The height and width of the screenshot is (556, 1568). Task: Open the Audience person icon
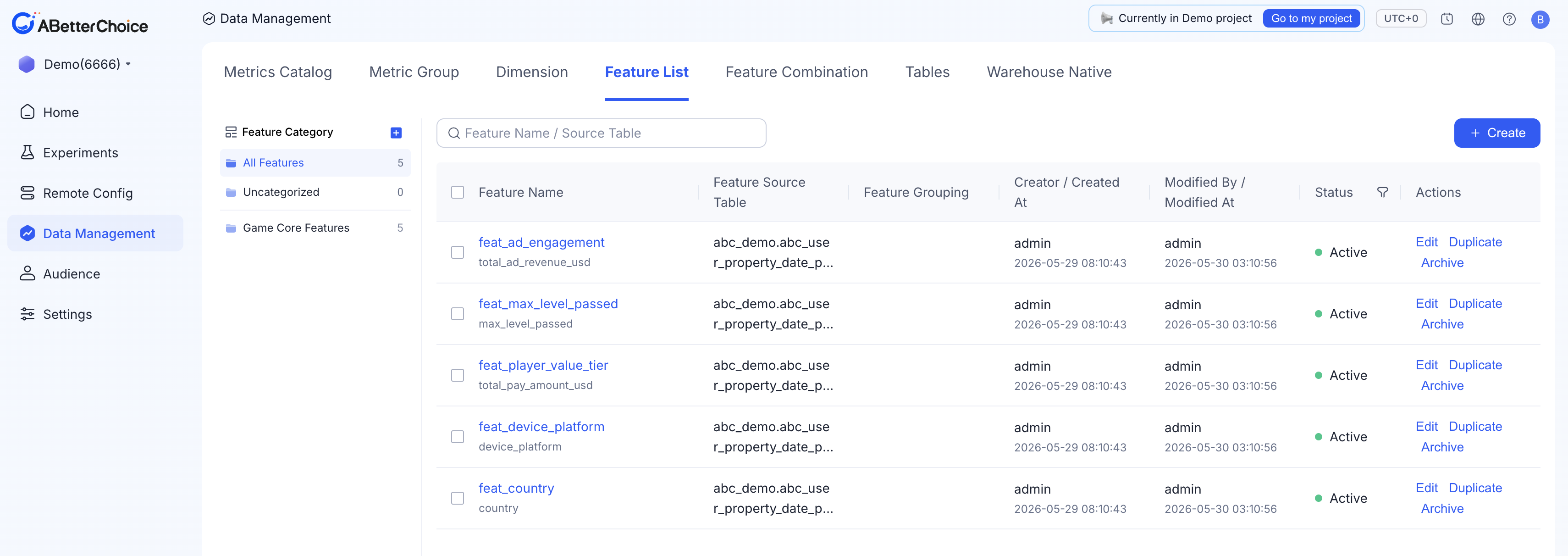click(x=28, y=273)
